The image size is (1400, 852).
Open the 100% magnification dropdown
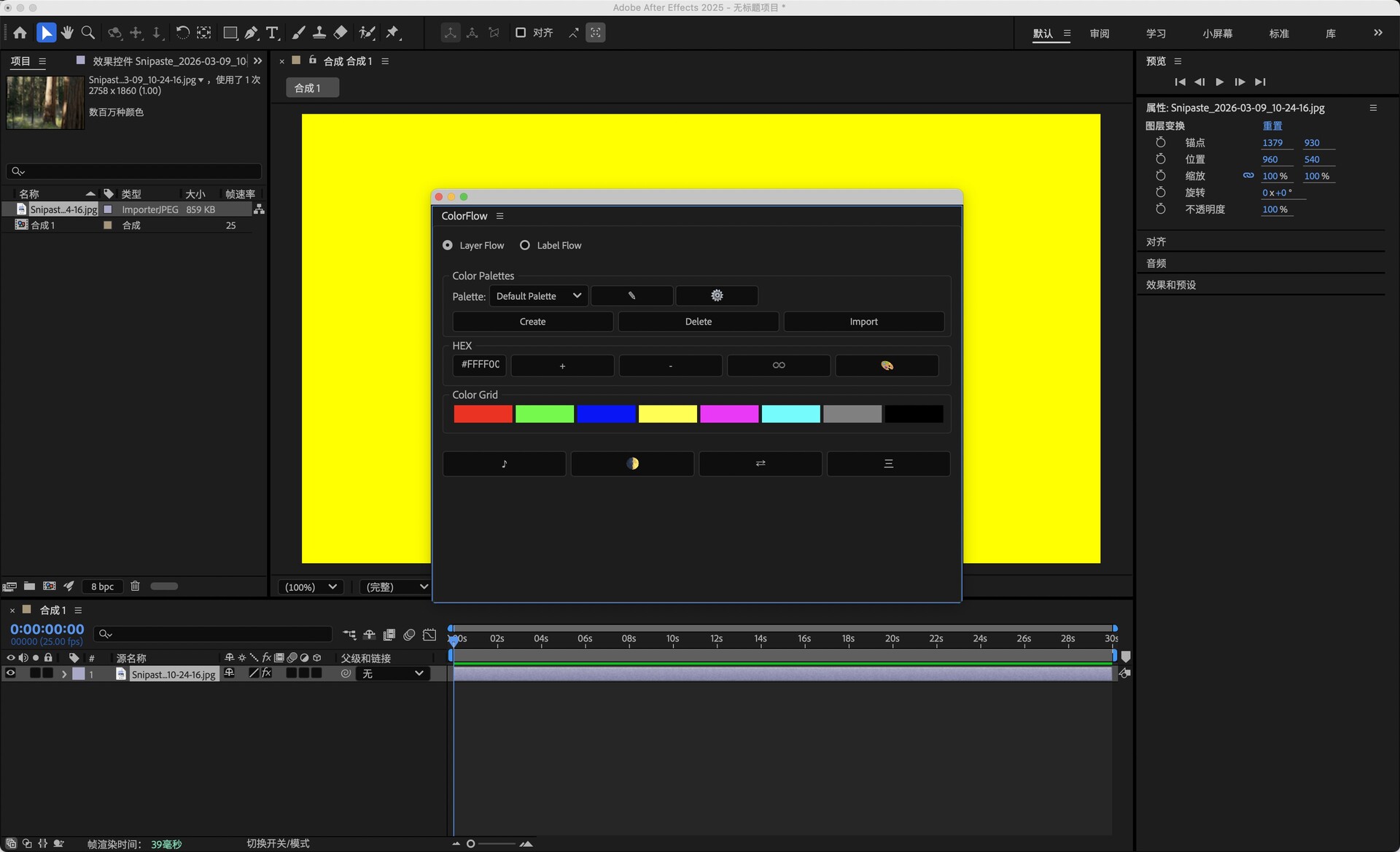point(311,586)
